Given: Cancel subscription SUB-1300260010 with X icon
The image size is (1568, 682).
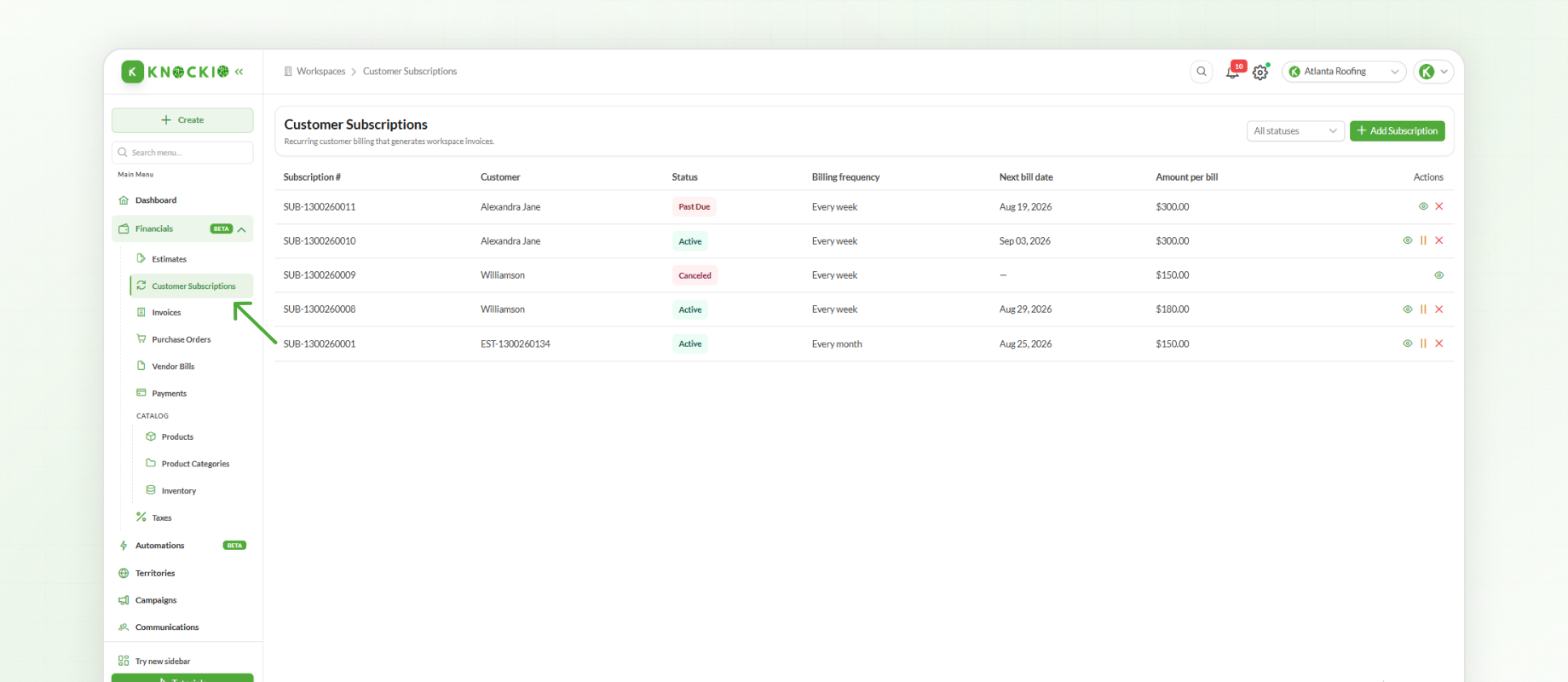Looking at the screenshot, I should pyautogui.click(x=1439, y=240).
